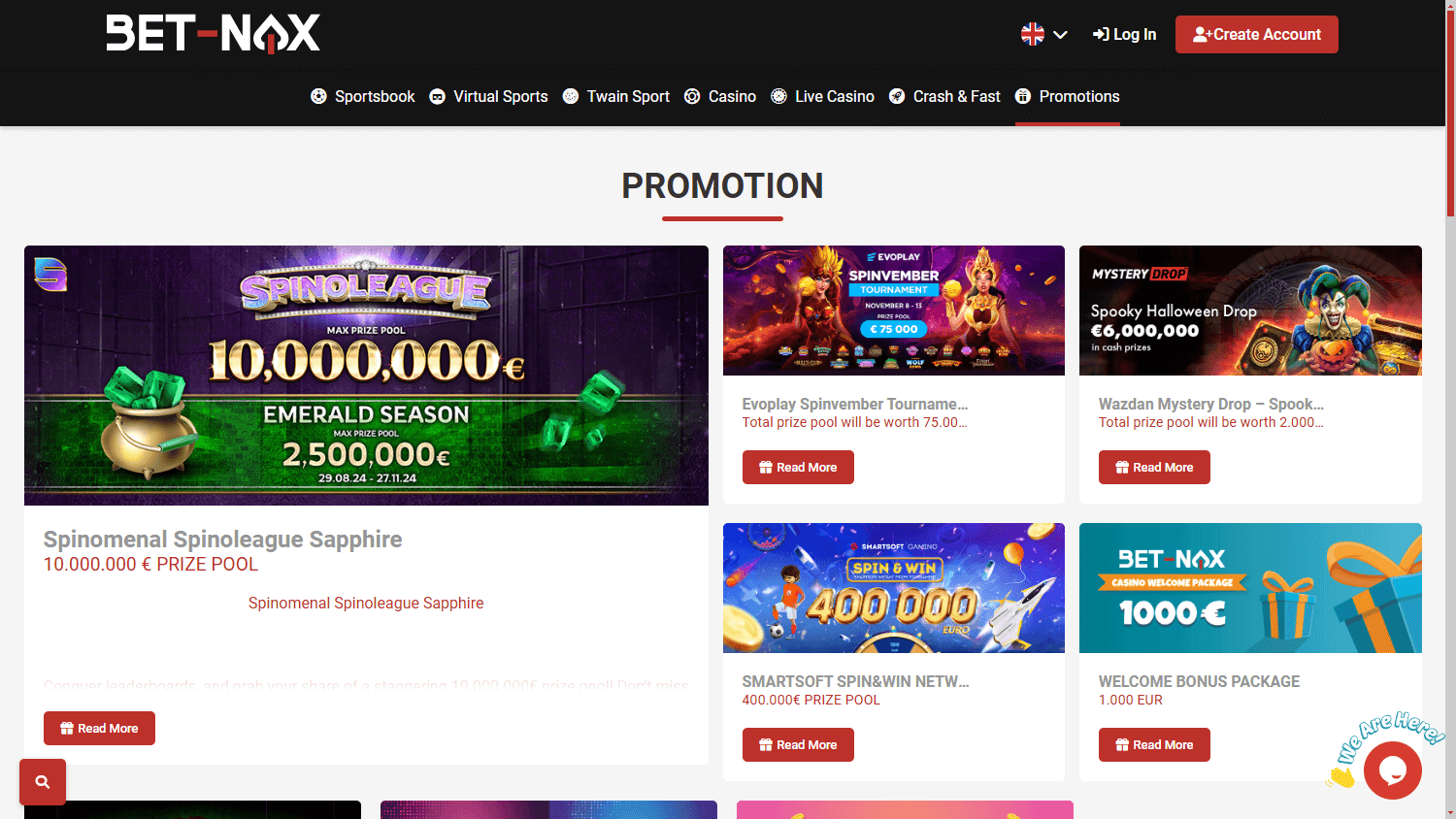
Task: Select the Live Casino menu item
Action: (822, 96)
